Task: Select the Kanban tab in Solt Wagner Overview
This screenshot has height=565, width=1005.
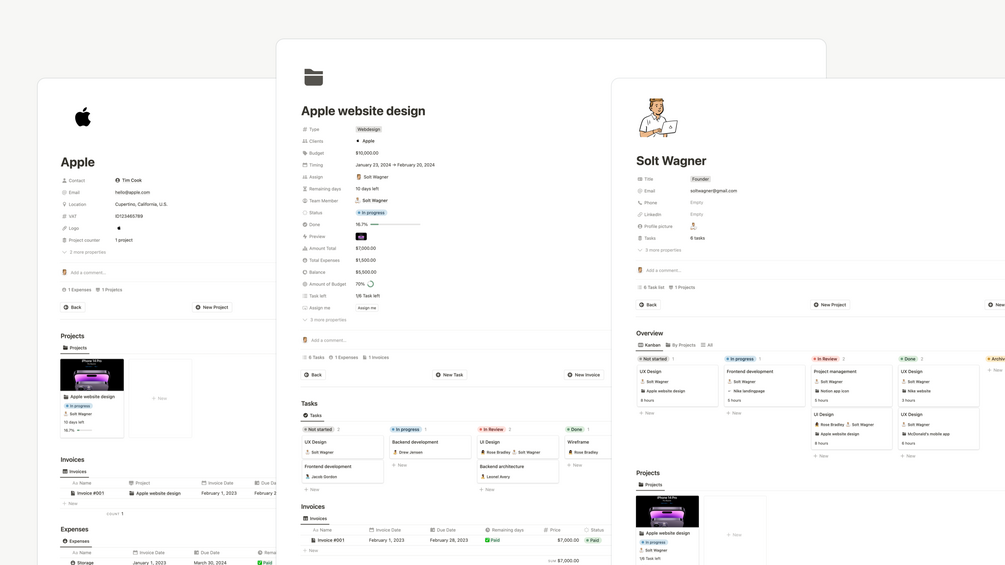Action: pos(649,345)
